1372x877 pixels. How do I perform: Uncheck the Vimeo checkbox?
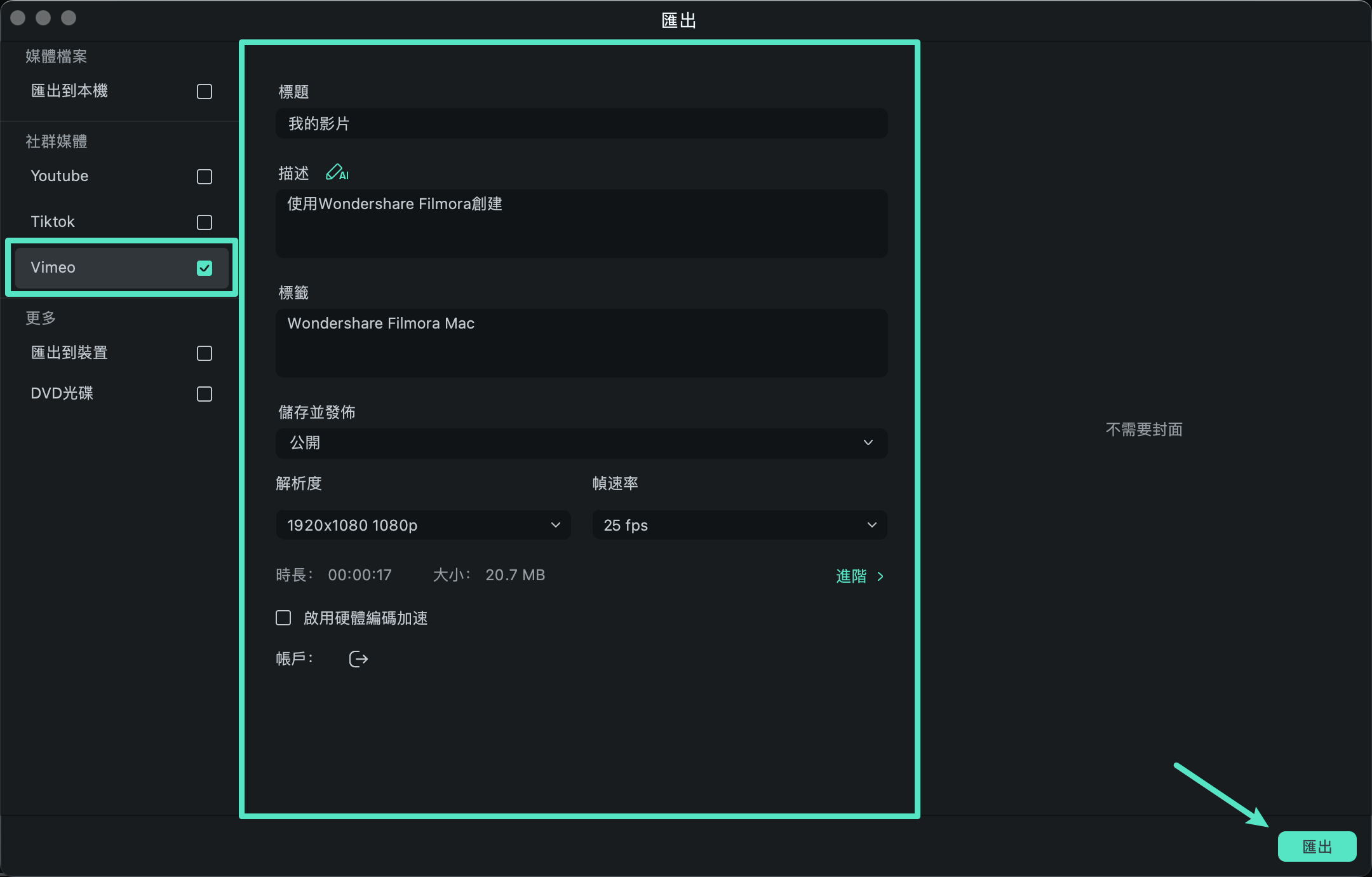click(205, 268)
